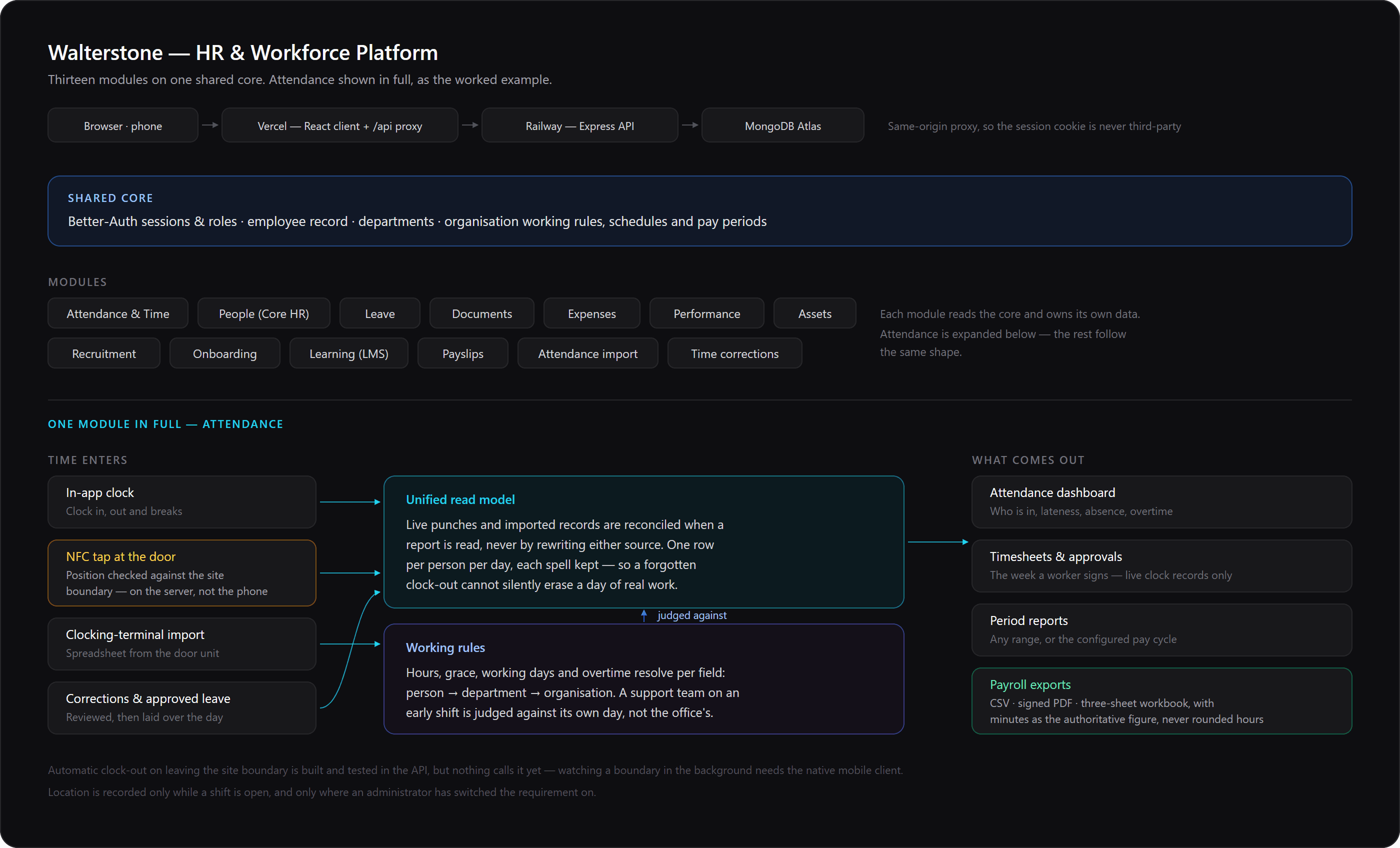1400x848 pixels.
Task: Click the 'ONE MODULE IN FULL — ATTENDANCE' heading
Action: coord(165,424)
